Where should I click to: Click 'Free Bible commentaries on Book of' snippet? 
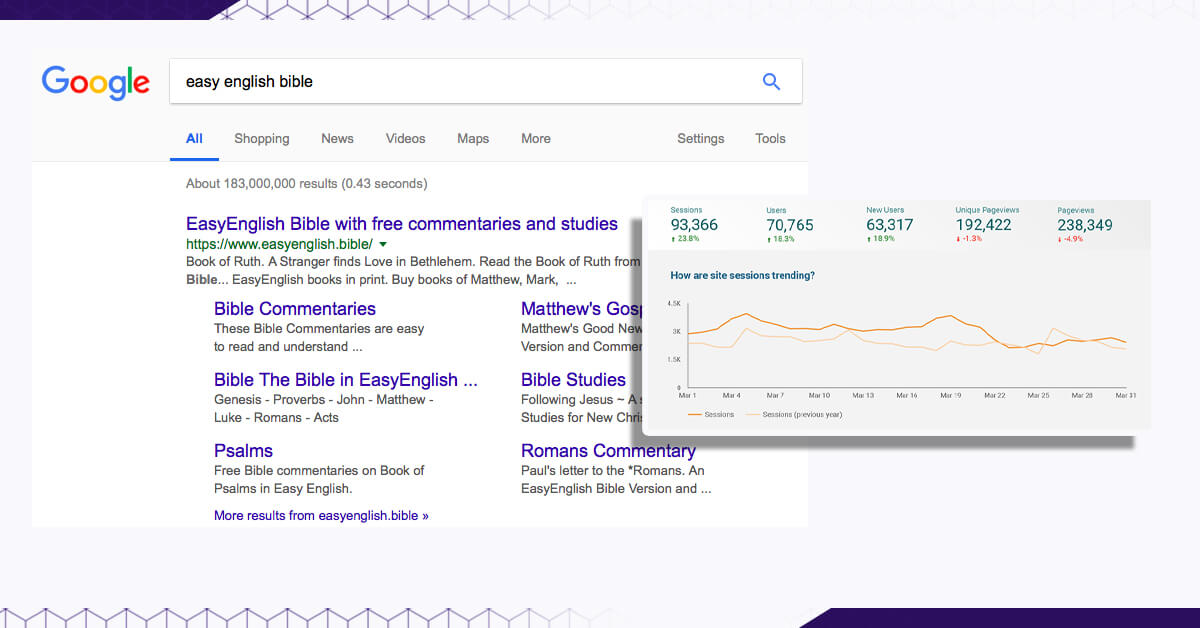pos(319,471)
